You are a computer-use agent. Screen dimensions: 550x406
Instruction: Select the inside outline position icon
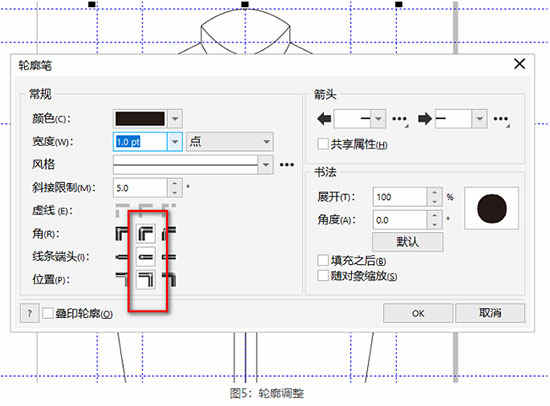coord(169,280)
